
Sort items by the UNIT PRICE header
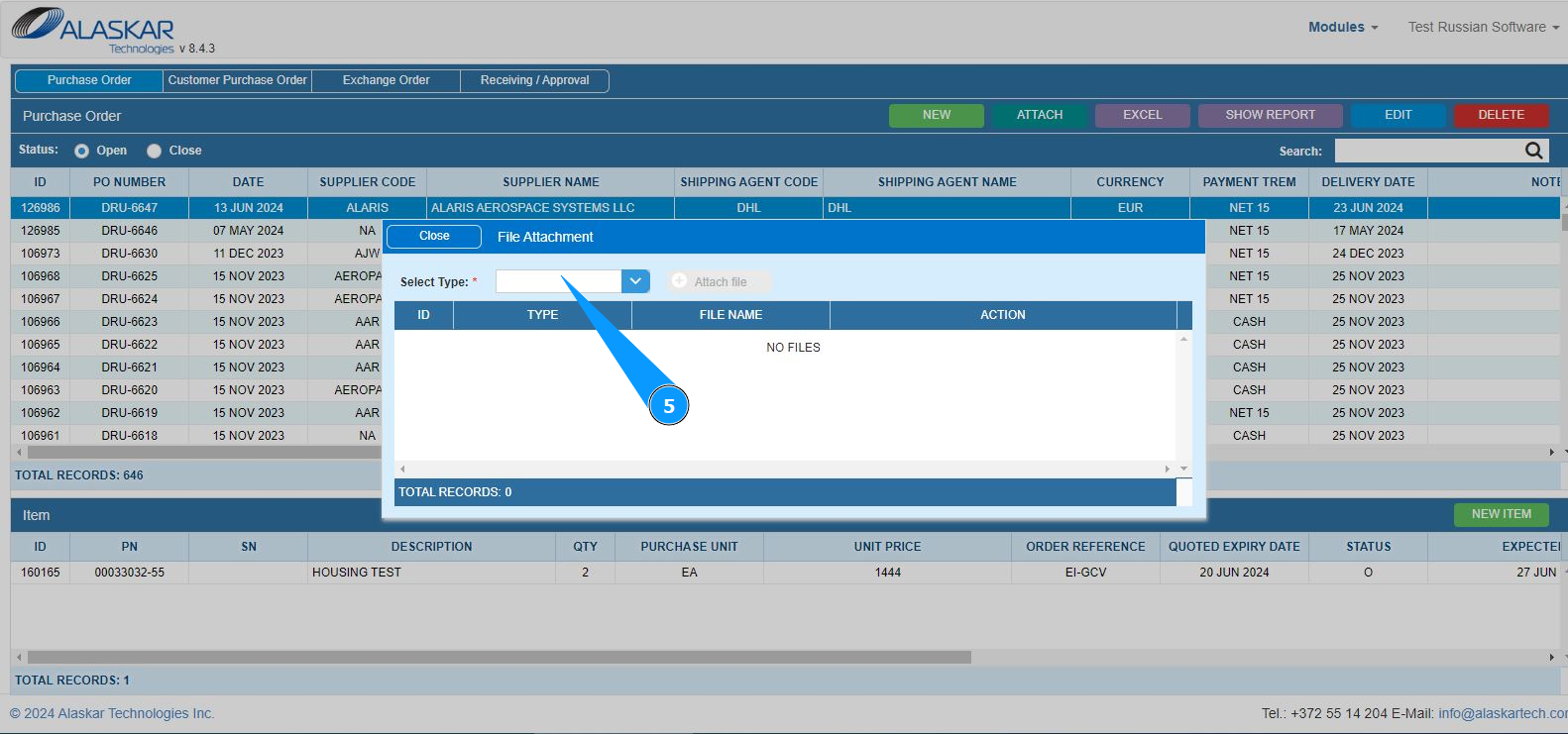click(x=888, y=547)
